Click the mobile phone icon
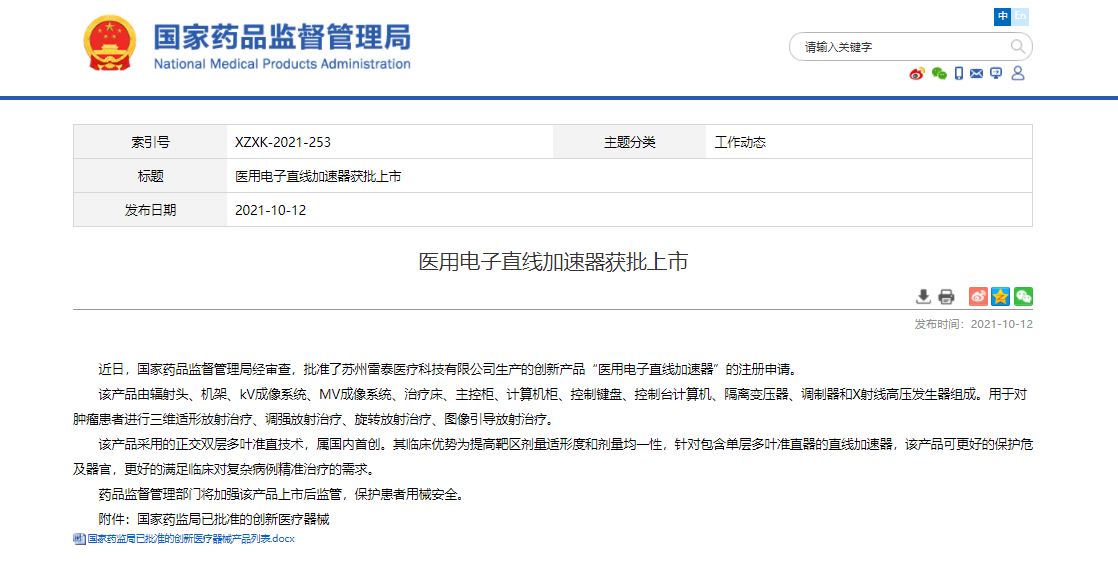The image size is (1118, 588). pyautogui.click(x=959, y=74)
